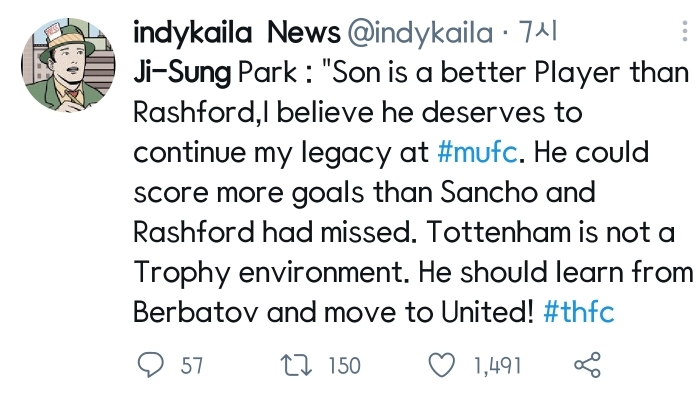Visit the @indykaila handle link
697x396 pixels.
[x=420, y=33]
